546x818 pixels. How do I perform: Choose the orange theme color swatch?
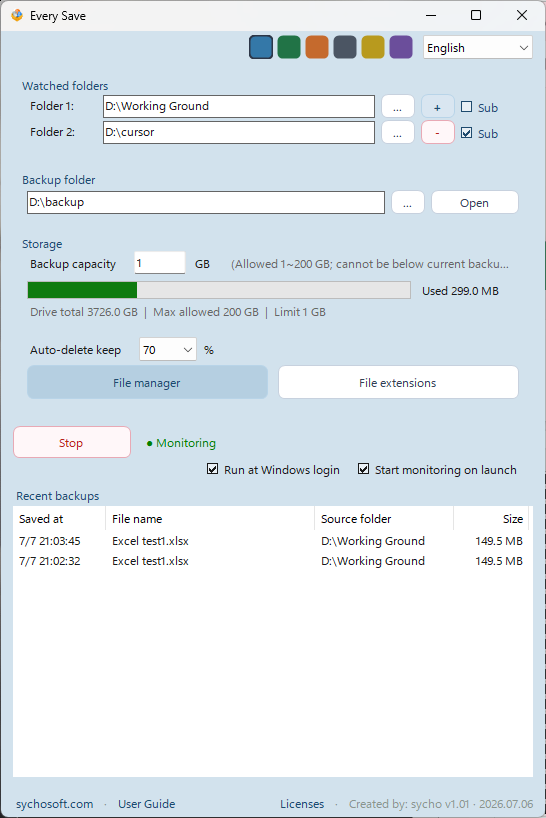(317, 47)
